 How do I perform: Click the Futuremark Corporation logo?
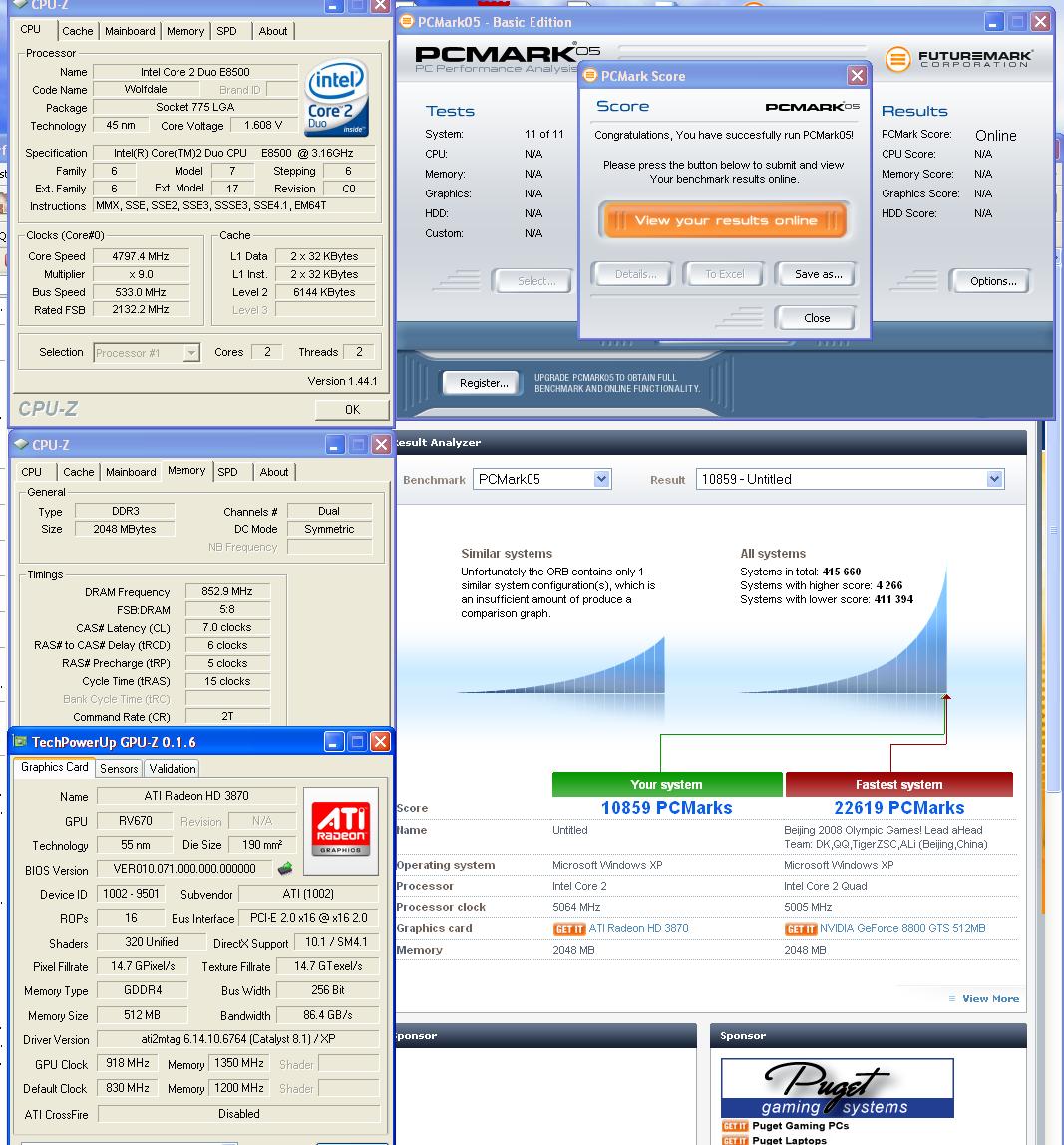(959, 59)
